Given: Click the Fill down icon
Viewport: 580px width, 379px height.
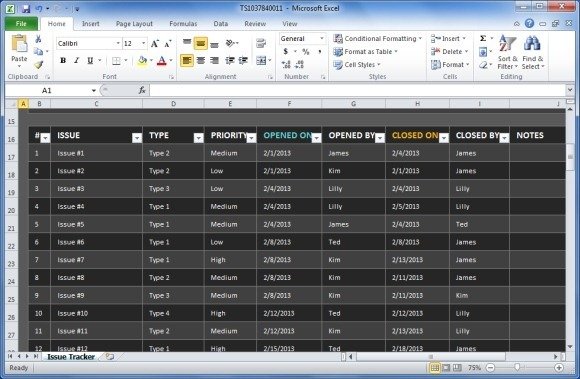Looking at the screenshot, I should pyautogui.click(x=483, y=52).
